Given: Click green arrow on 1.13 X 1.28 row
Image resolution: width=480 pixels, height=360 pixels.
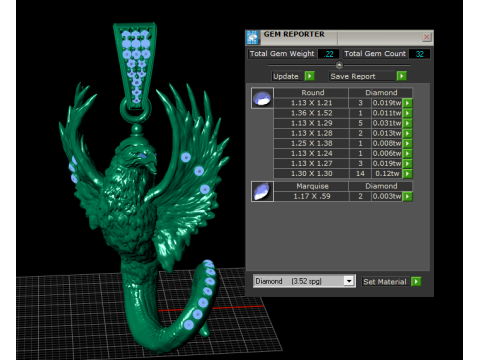Looking at the screenshot, I should [407, 133].
